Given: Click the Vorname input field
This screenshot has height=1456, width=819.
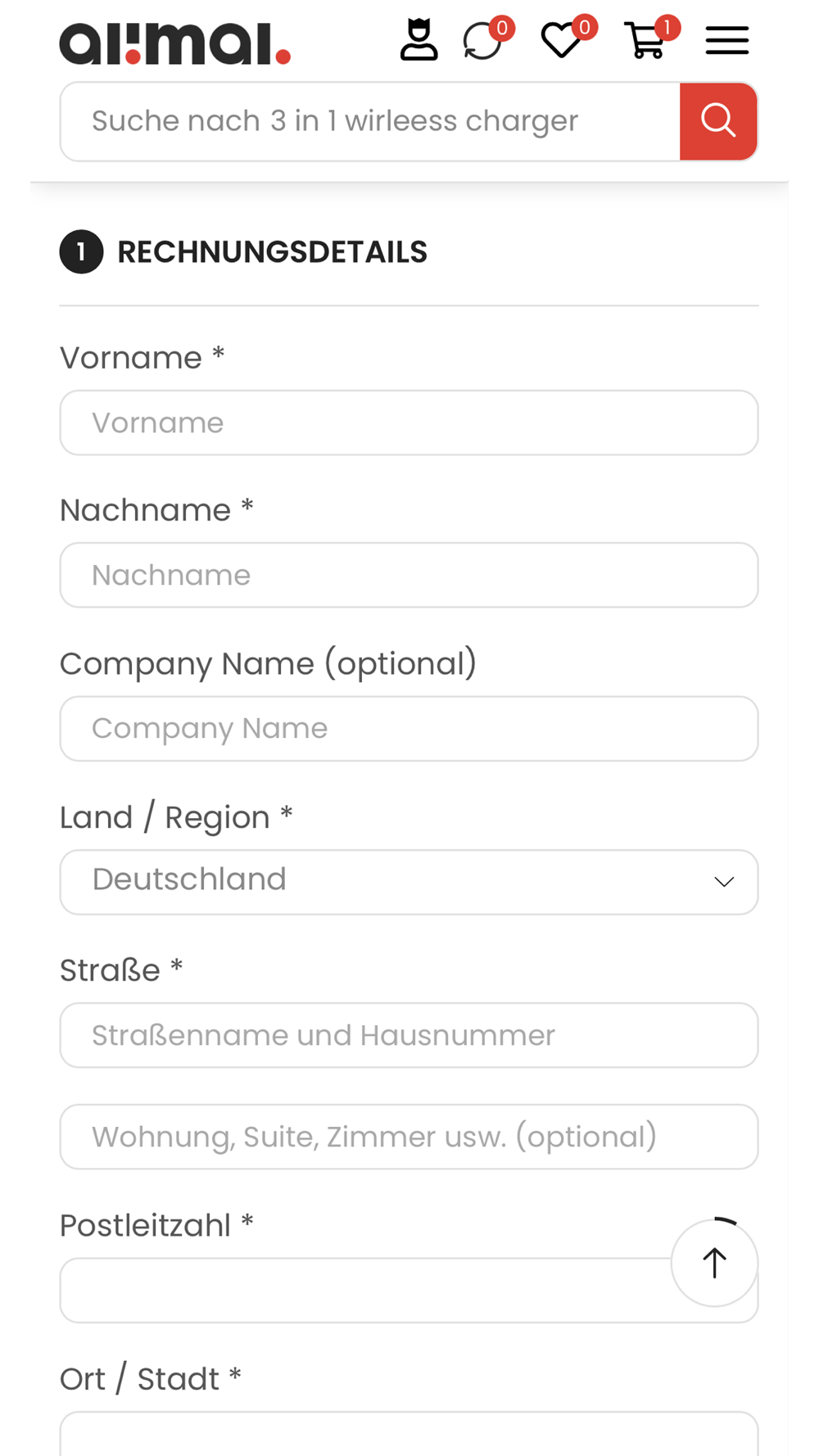Looking at the screenshot, I should click(x=409, y=423).
